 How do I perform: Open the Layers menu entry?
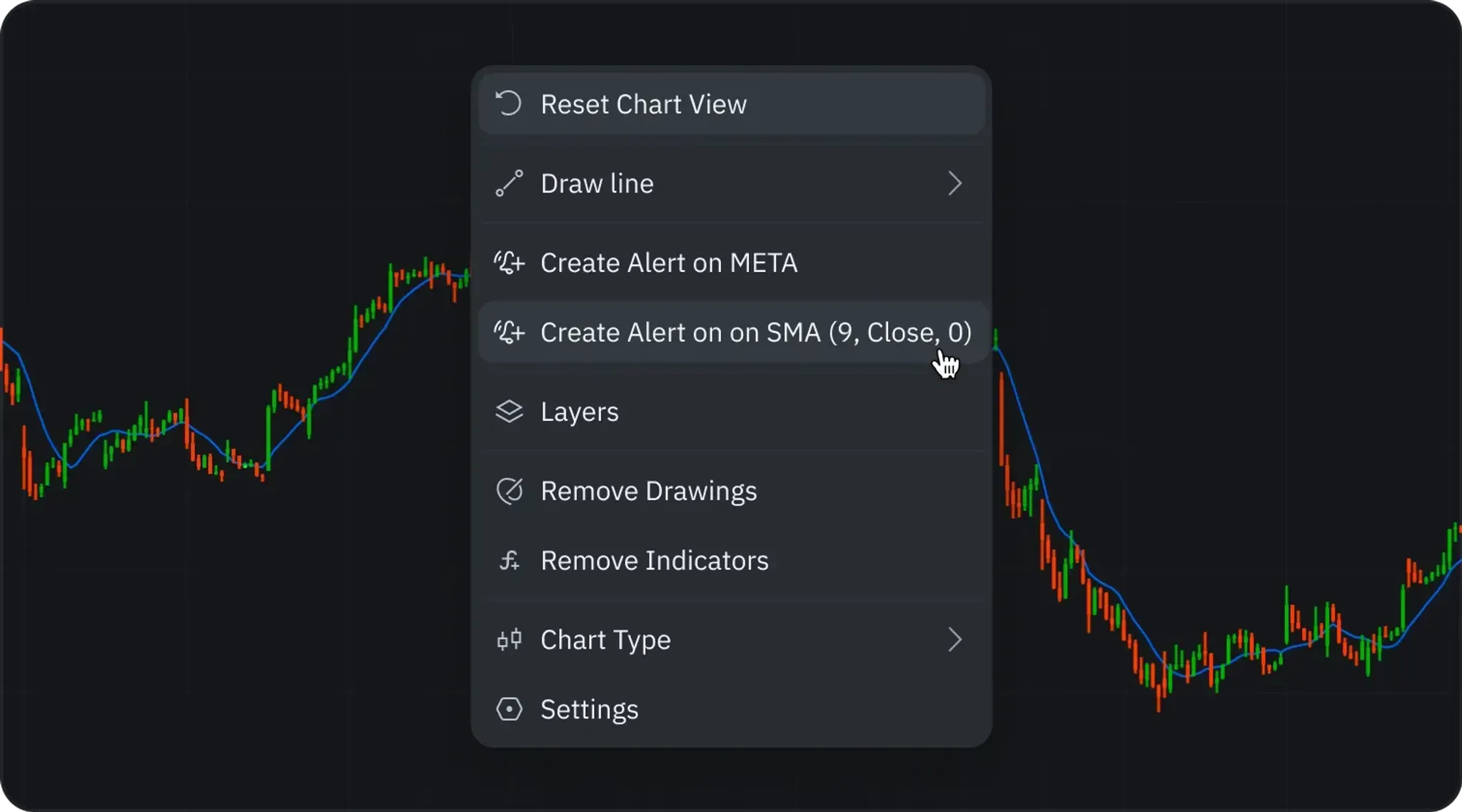click(579, 412)
